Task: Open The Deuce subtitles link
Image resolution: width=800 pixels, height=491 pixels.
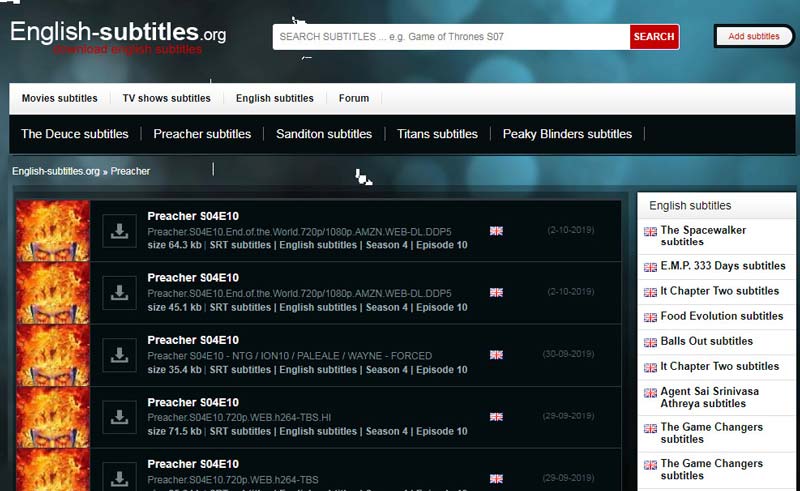Action: pyautogui.click(x=75, y=134)
